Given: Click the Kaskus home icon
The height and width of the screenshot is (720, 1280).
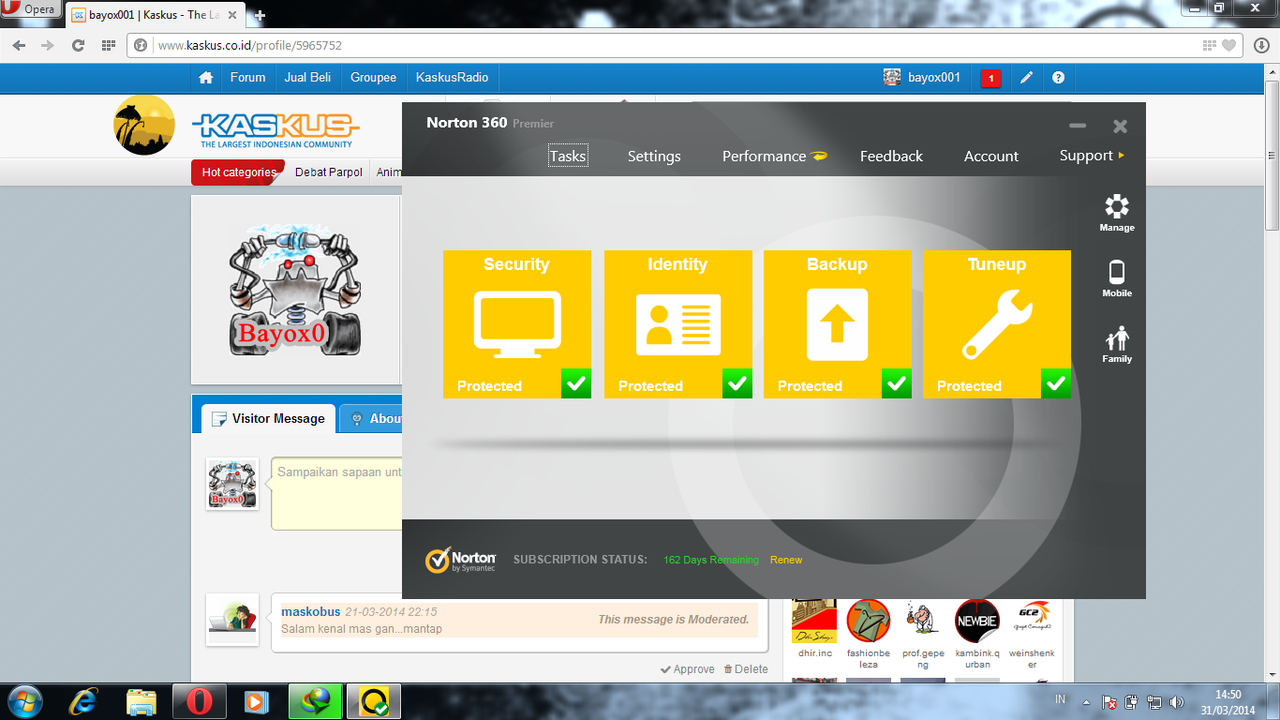Looking at the screenshot, I should (206, 77).
